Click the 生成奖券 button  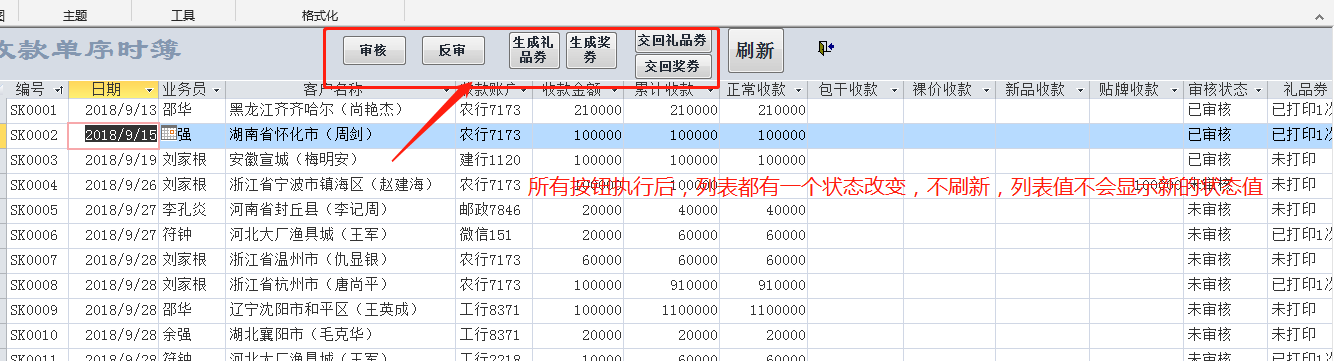coord(591,50)
